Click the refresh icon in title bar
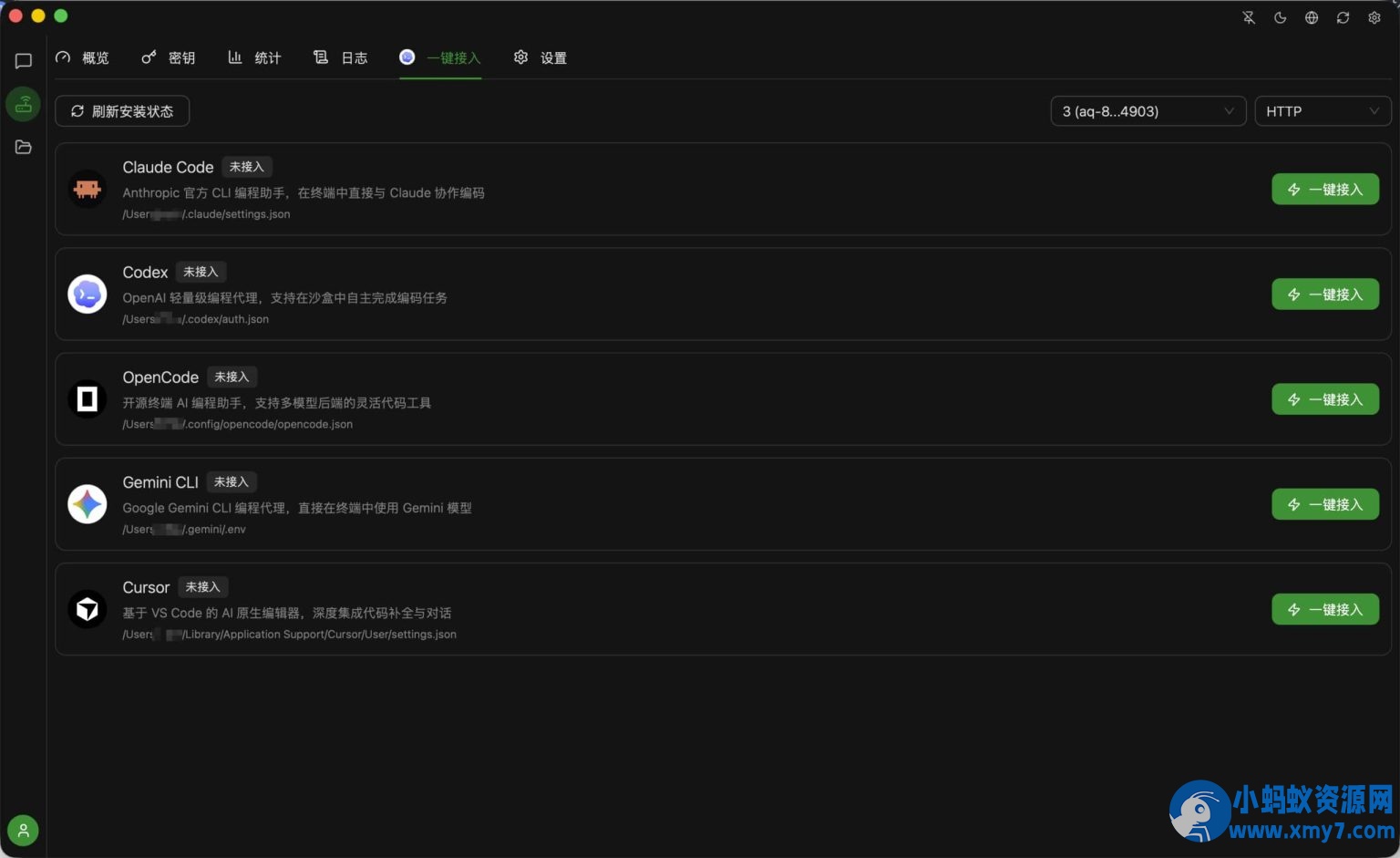 click(x=1343, y=17)
